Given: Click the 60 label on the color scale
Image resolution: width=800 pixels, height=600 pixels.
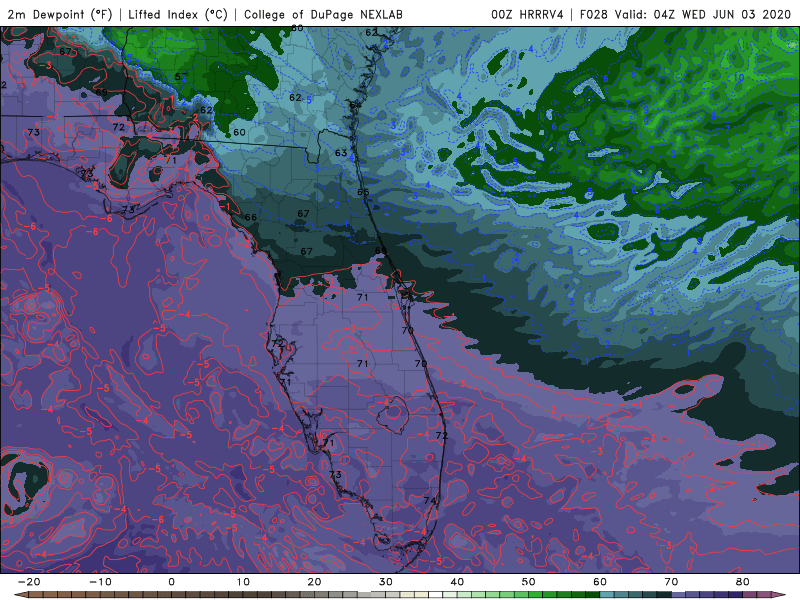Looking at the screenshot, I should [x=600, y=582].
